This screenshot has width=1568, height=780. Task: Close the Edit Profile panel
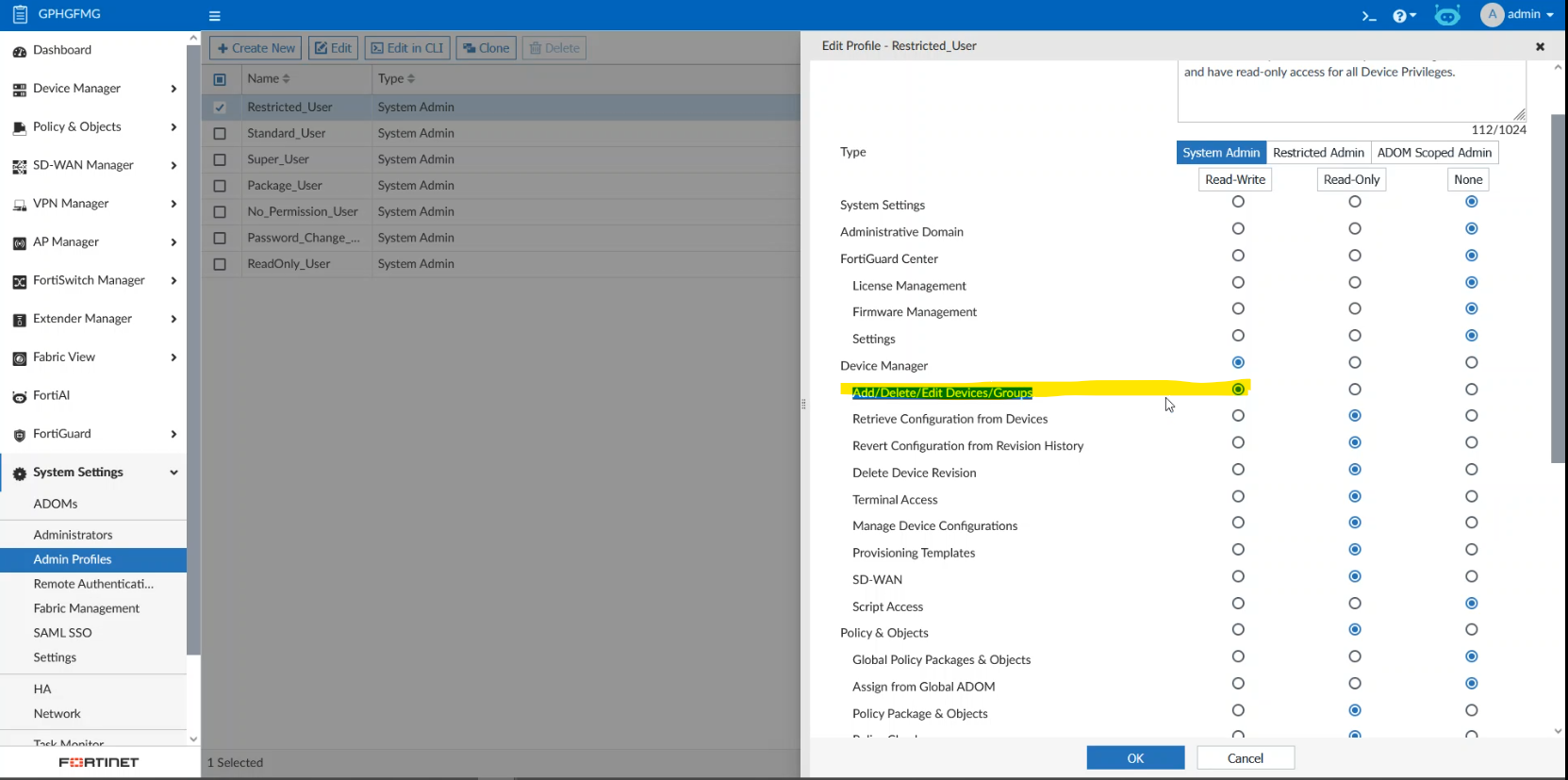tap(1540, 46)
